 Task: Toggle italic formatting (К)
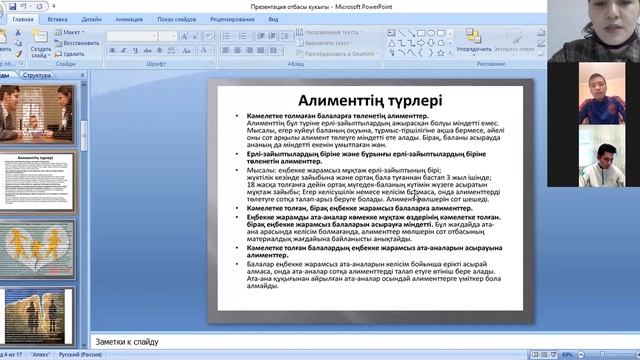coord(124,51)
